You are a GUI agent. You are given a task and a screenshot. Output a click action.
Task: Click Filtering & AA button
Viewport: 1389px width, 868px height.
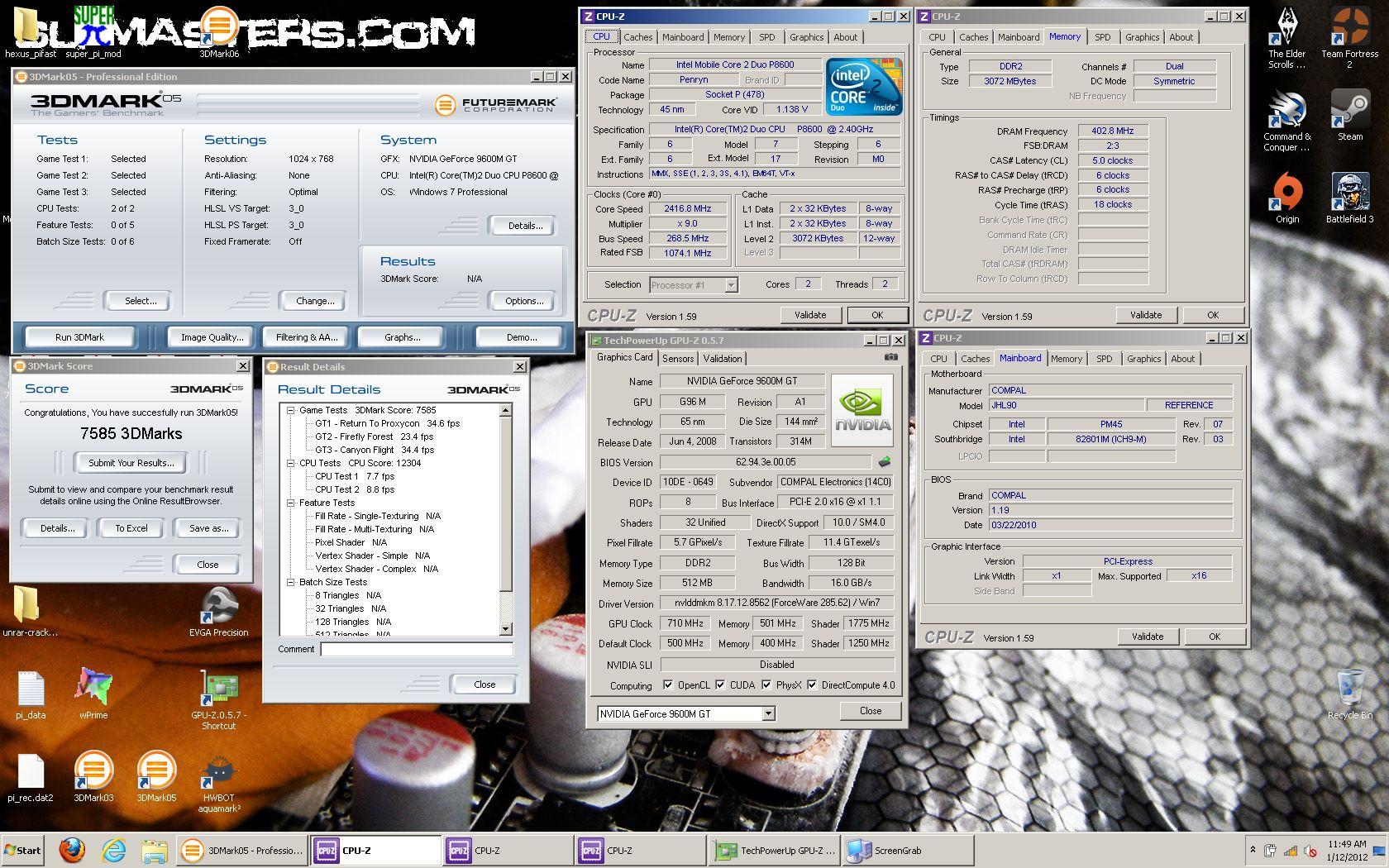click(x=307, y=337)
